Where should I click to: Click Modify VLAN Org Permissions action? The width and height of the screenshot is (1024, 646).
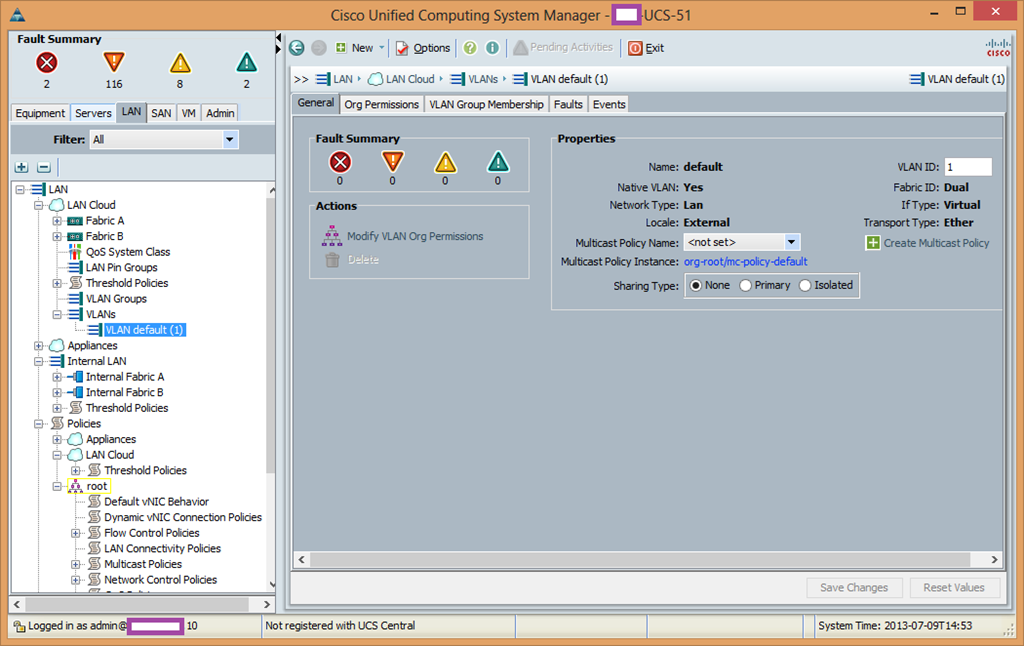414,237
